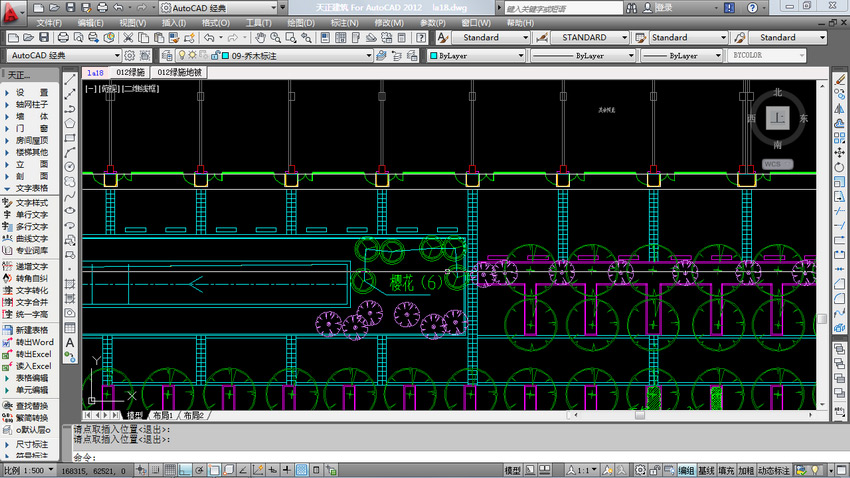Click the Undo arrow icon
This screenshot has height=478, width=850.
click(x=209, y=37)
